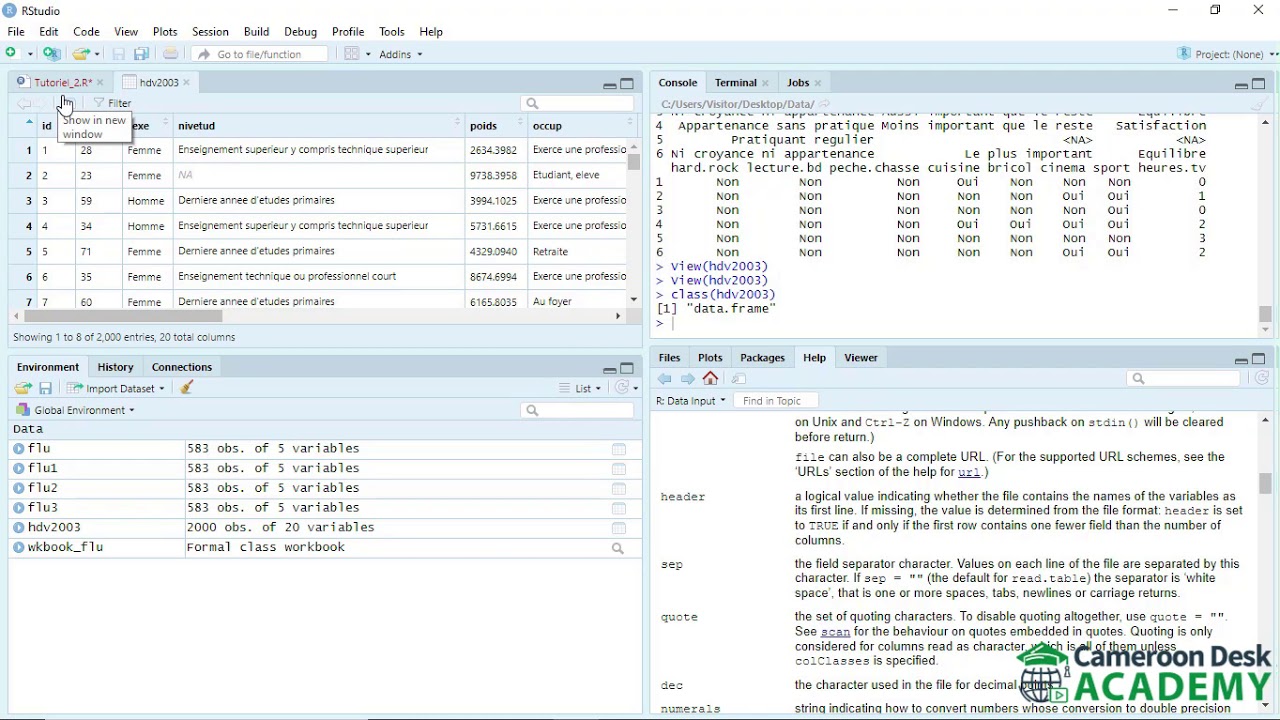Viewport: 1280px width, 720px height.
Task: Follow the scan link in help
Action: click(835, 632)
